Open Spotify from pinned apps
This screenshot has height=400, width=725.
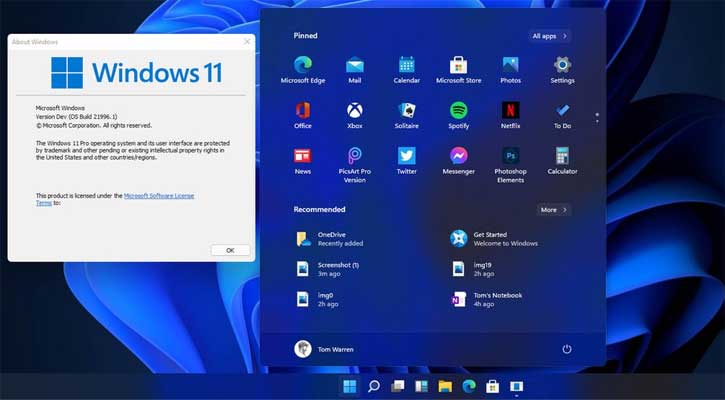click(x=458, y=115)
